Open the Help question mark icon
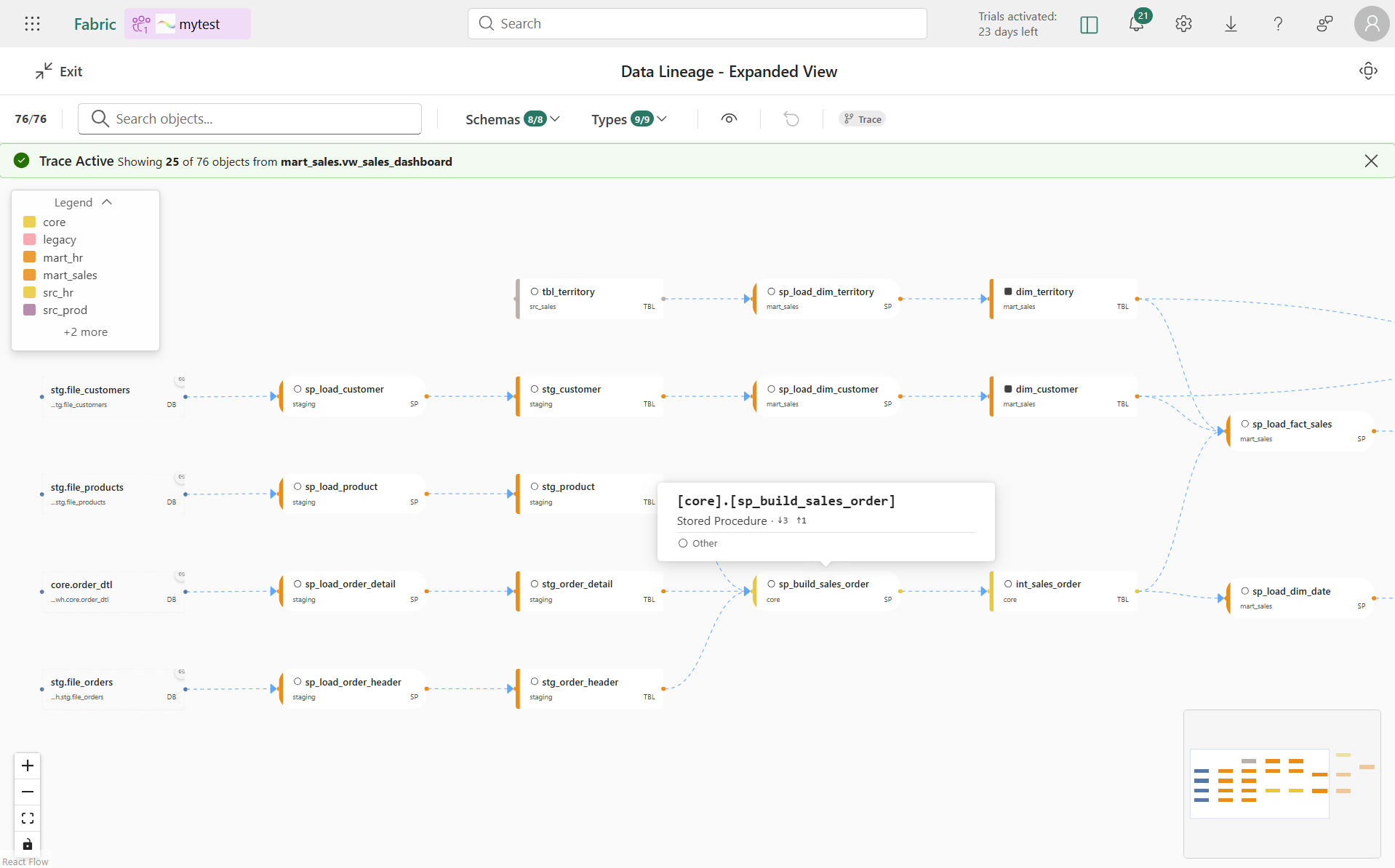 (1278, 23)
